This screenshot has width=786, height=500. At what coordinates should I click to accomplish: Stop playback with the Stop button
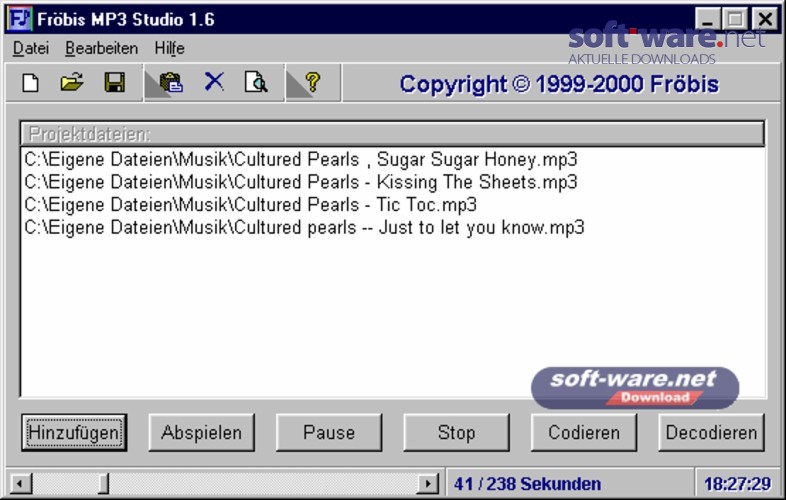(456, 433)
